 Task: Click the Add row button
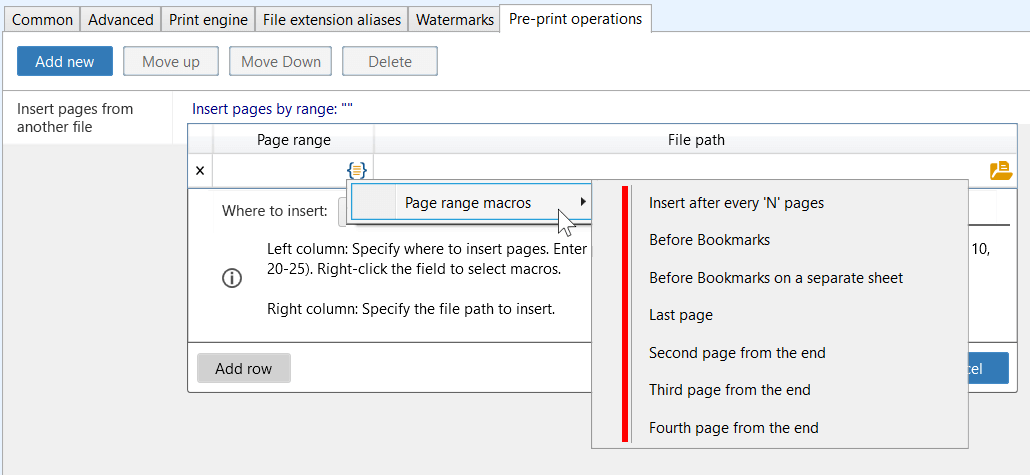tap(243, 368)
